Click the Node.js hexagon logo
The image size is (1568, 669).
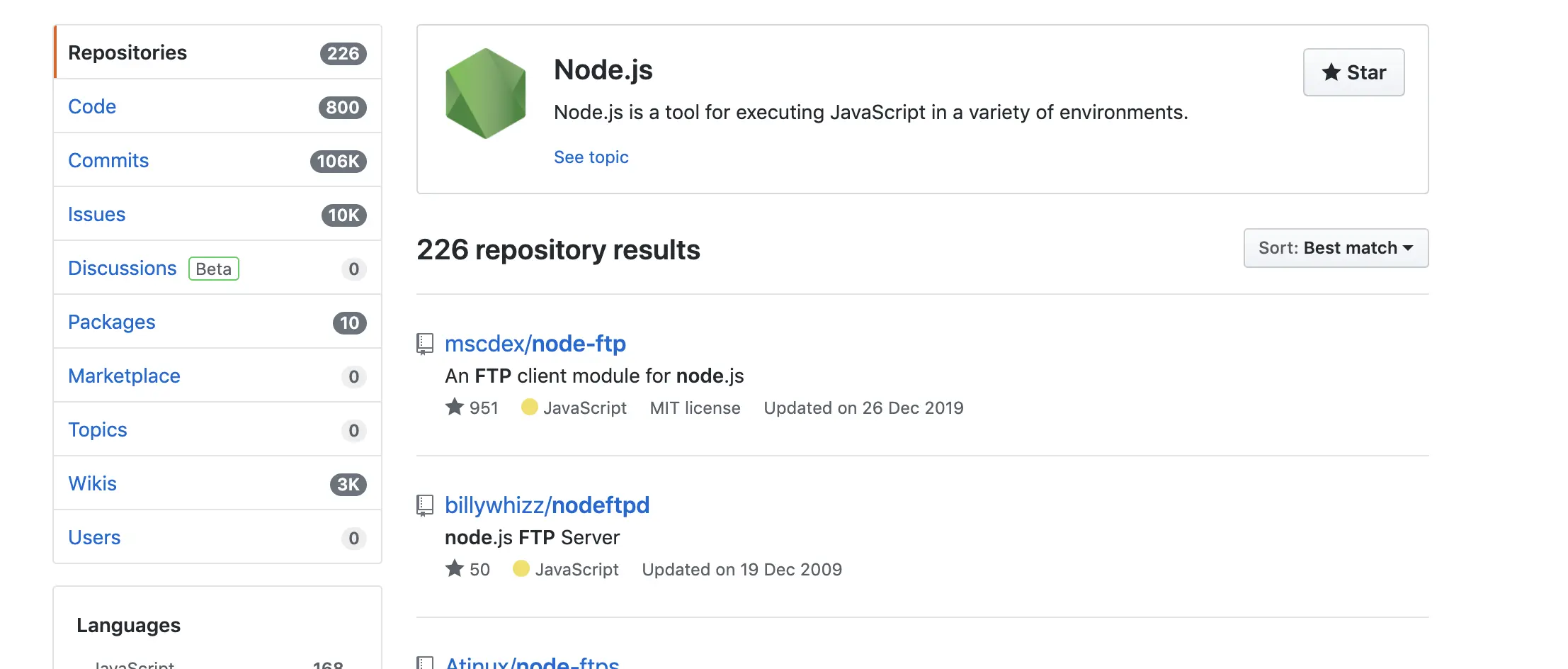pyautogui.click(x=485, y=94)
